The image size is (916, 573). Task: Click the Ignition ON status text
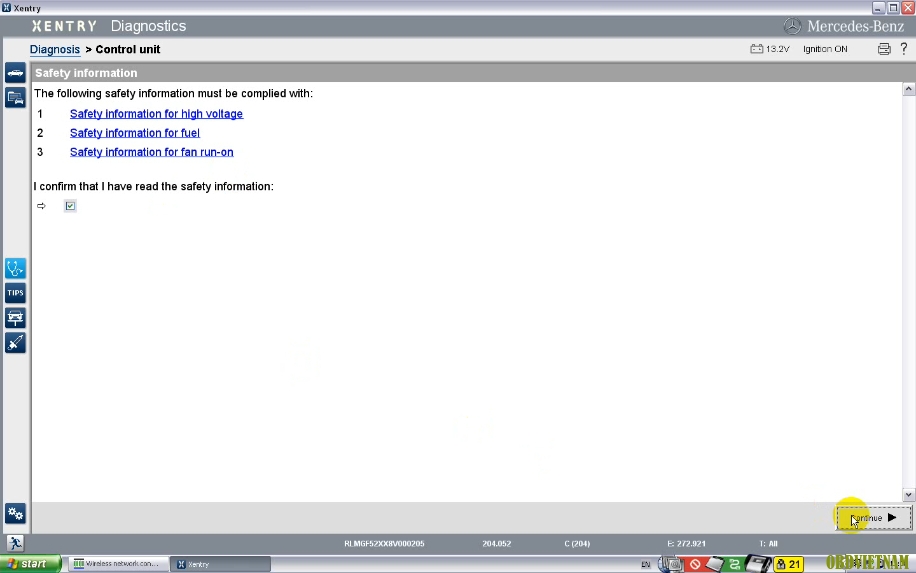825,49
